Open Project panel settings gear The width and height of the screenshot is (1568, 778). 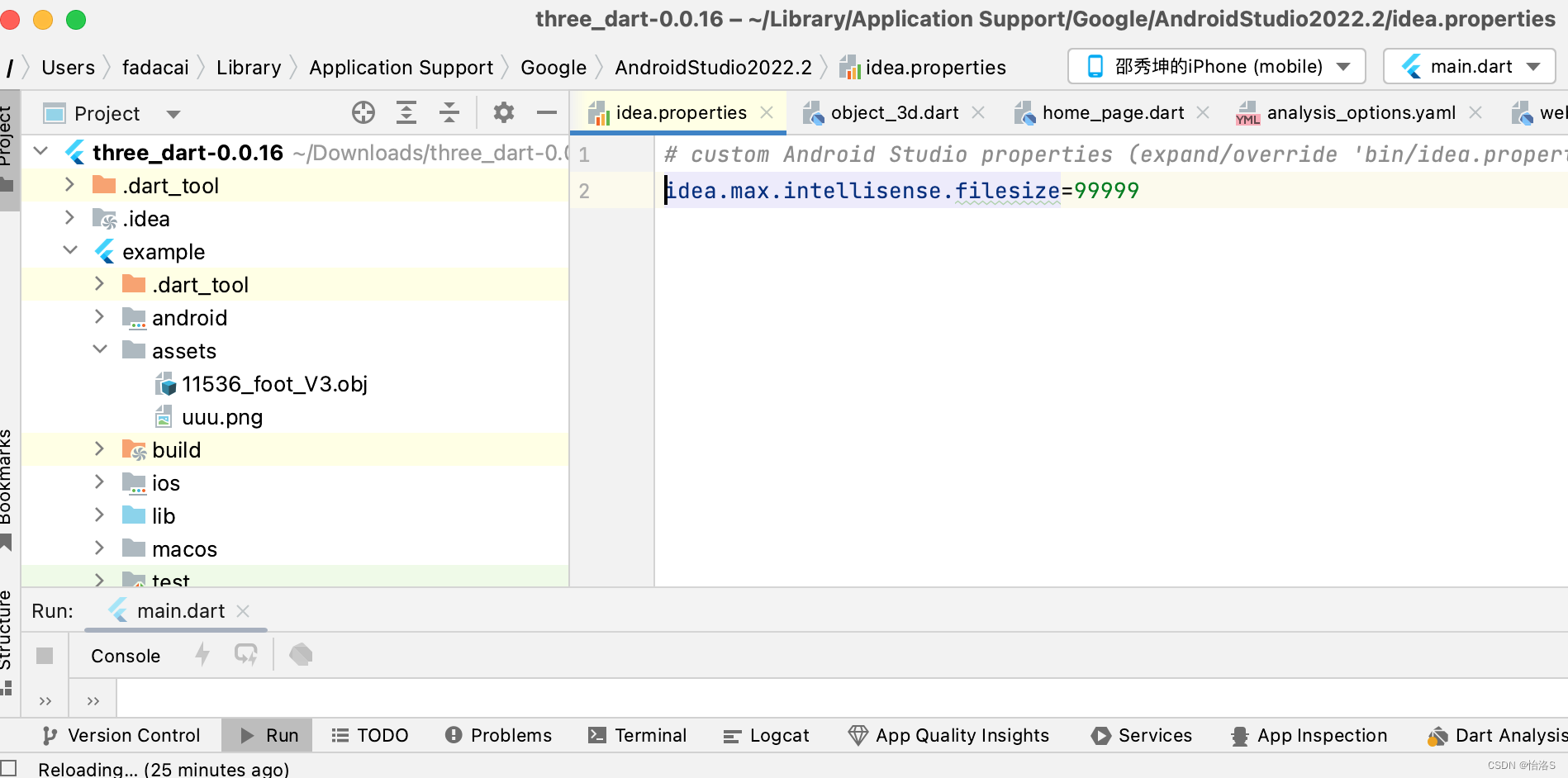503,112
